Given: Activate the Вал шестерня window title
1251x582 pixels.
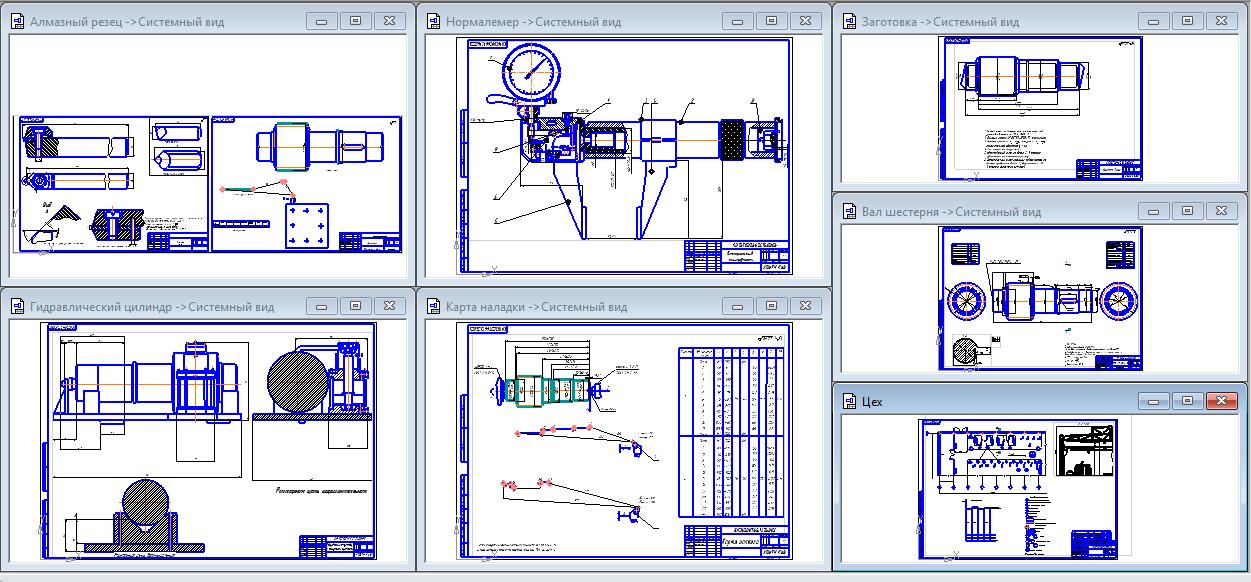Looking at the screenshot, I should click(x=951, y=212).
